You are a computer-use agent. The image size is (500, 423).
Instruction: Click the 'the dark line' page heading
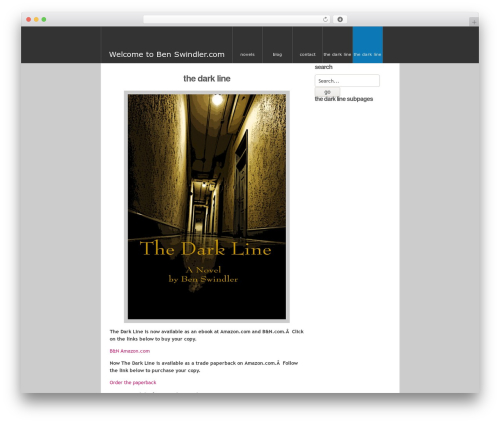click(207, 79)
